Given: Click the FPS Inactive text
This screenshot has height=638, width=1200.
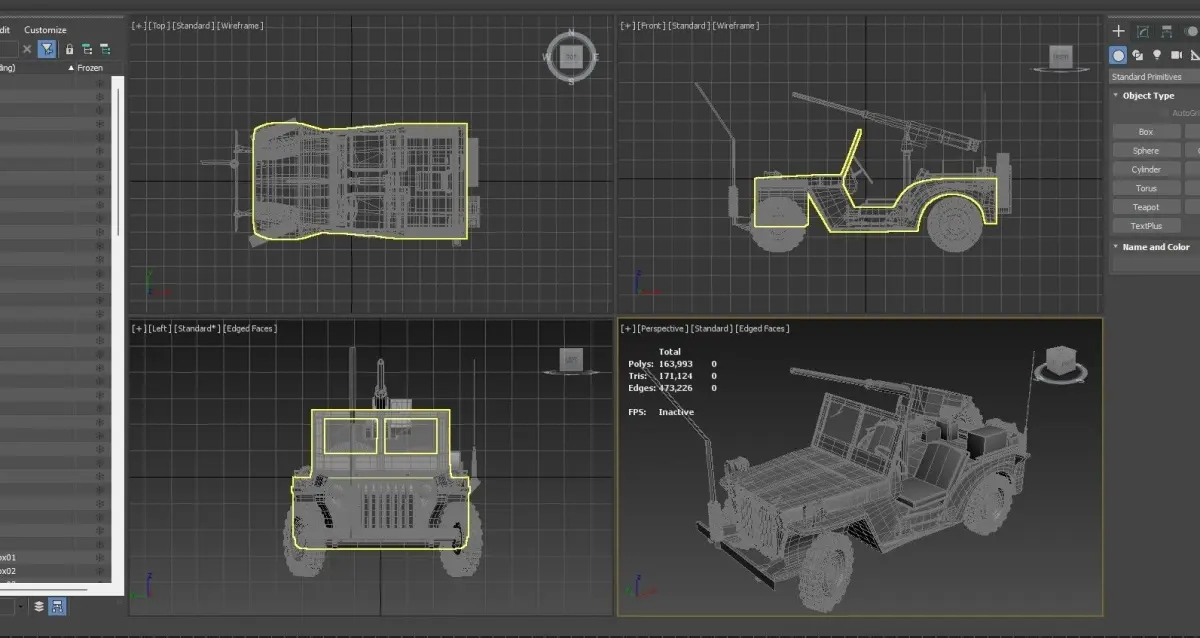Looking at the screenshot, I should (x=661, y=412).
